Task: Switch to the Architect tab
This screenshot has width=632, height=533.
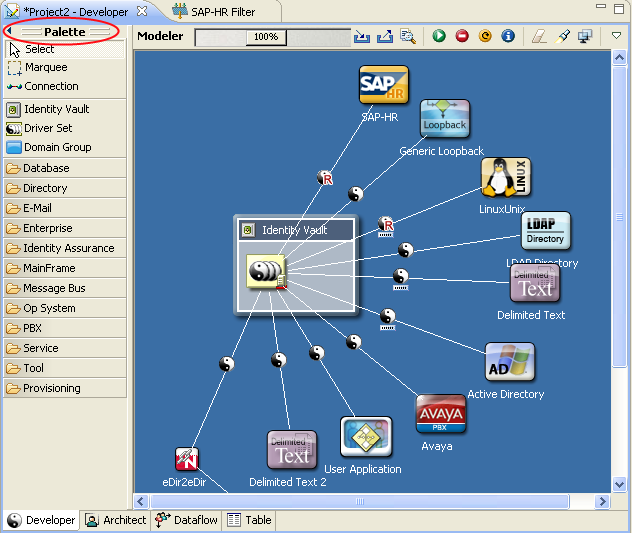Action: coord(115,521)
